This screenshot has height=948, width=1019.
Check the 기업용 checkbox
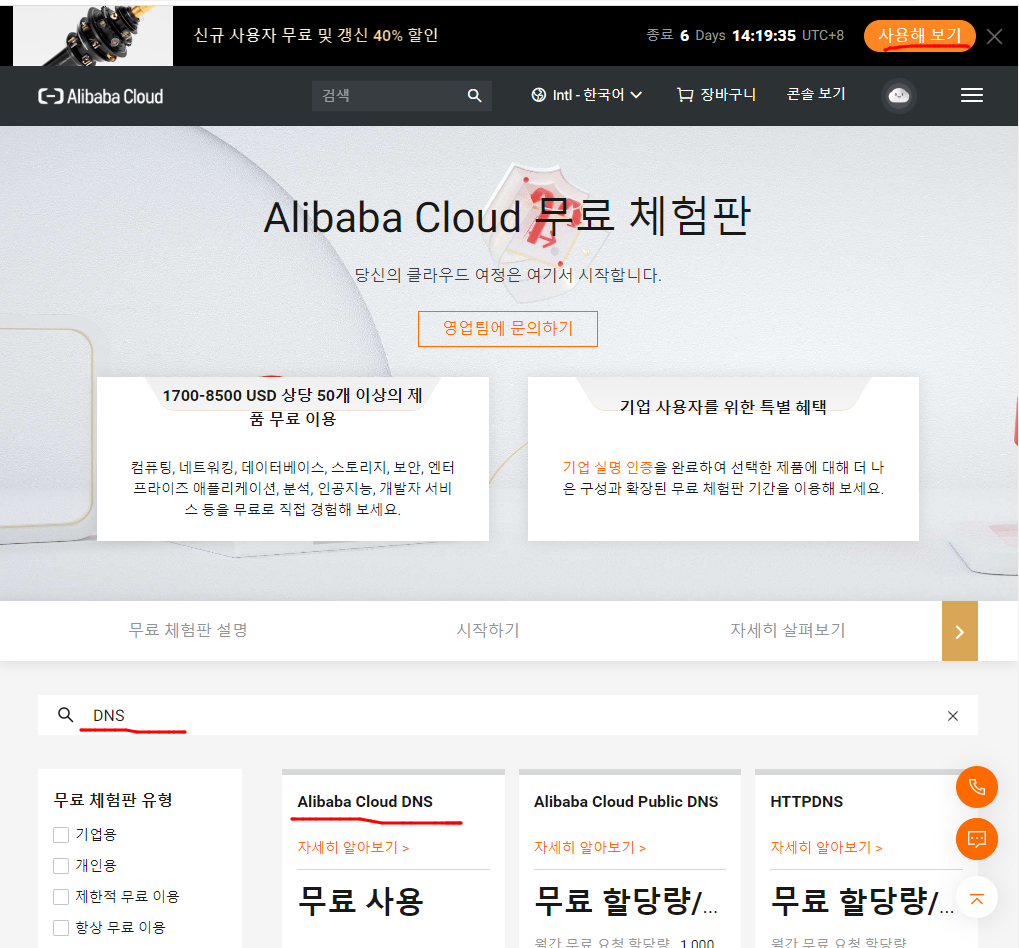[61, 834]
